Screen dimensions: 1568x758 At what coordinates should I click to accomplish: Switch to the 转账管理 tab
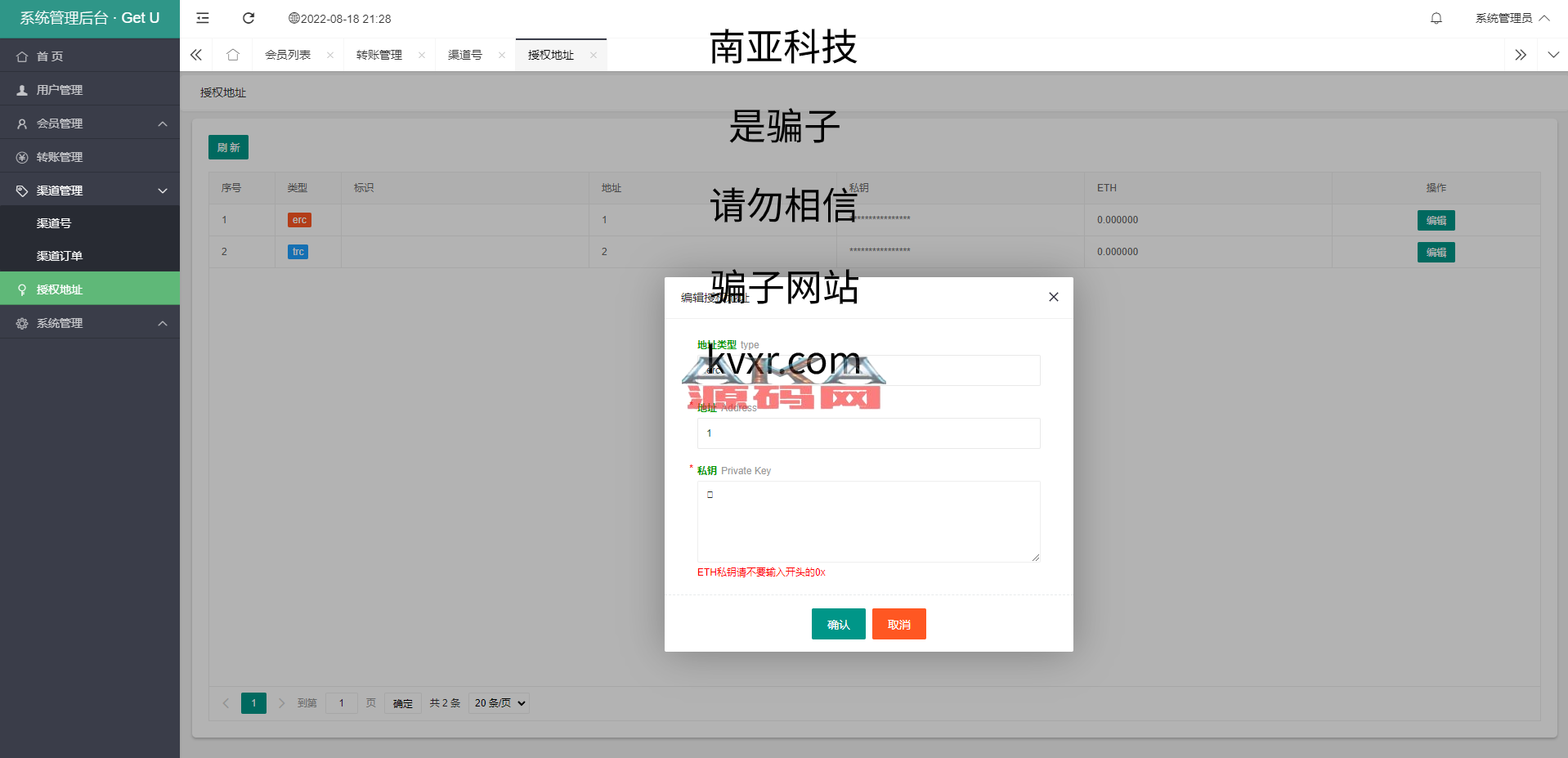pyautogui.click(x=379, y=55)
